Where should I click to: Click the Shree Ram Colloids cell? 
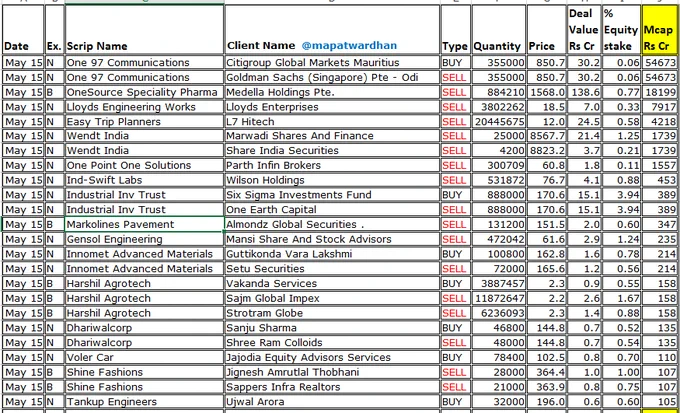click(332, 342)
